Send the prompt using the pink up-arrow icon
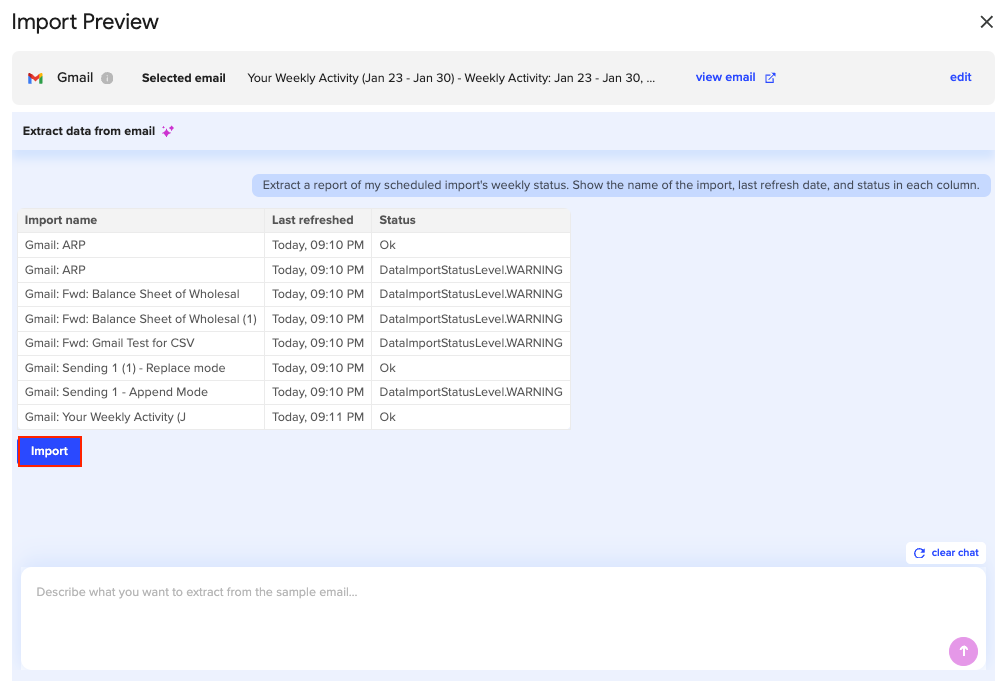The image size is (1004, 690). pyautogui.click(x=963, y=651)
